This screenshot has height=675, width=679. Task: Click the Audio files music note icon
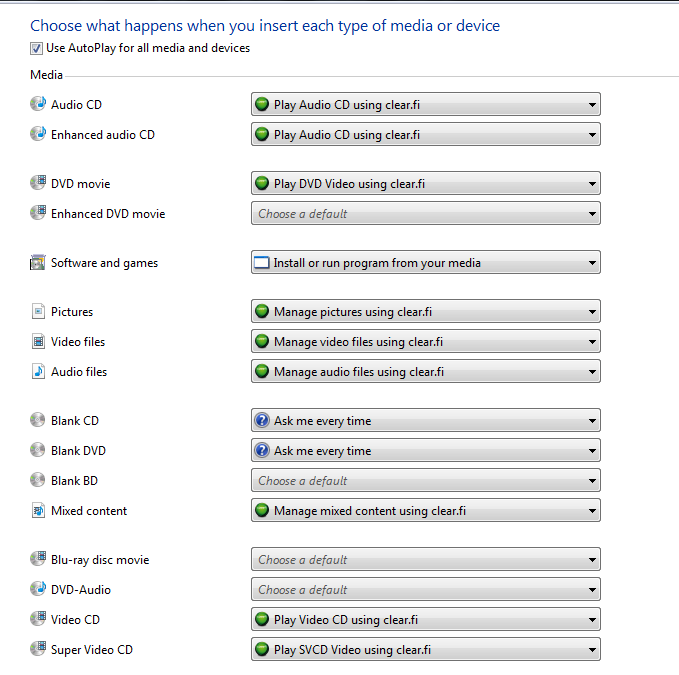click(38, 371)
